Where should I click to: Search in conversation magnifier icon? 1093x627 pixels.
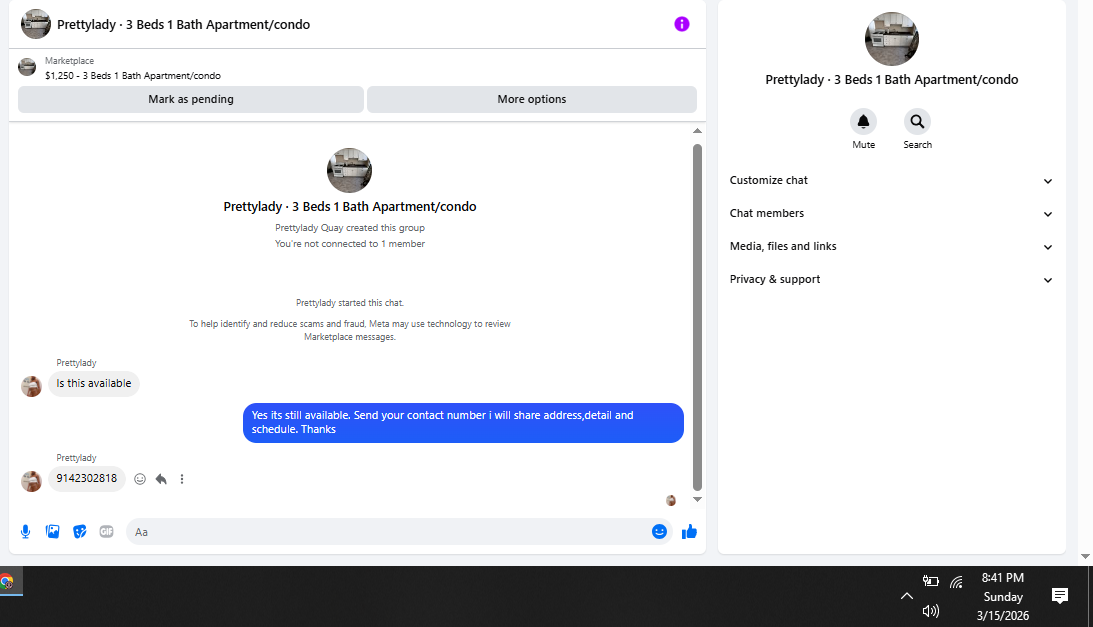[917, 122]
